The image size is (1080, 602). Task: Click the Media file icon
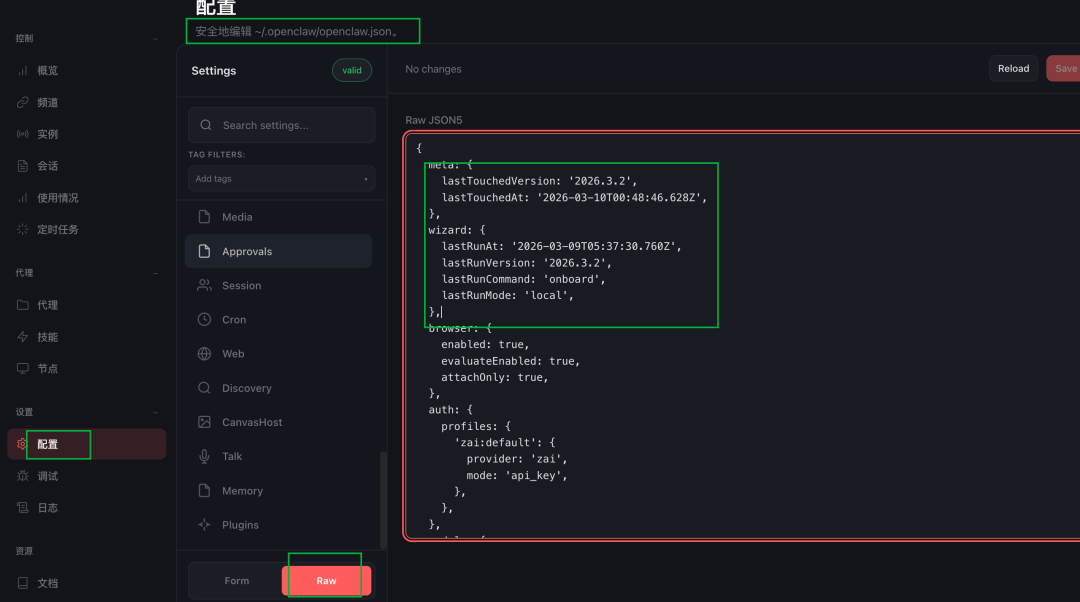coord(204,217)
